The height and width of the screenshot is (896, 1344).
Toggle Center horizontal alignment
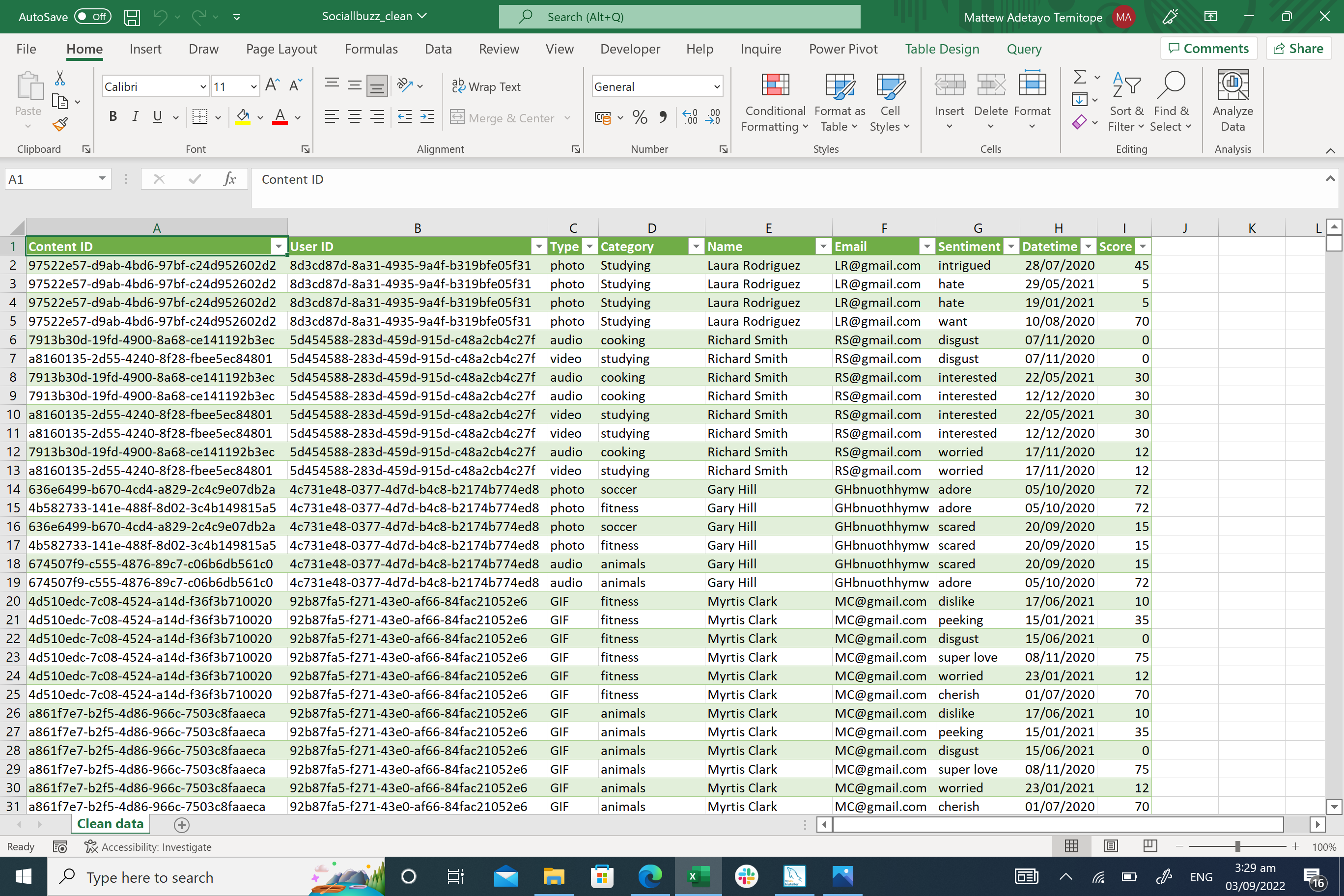pos(354,117)
